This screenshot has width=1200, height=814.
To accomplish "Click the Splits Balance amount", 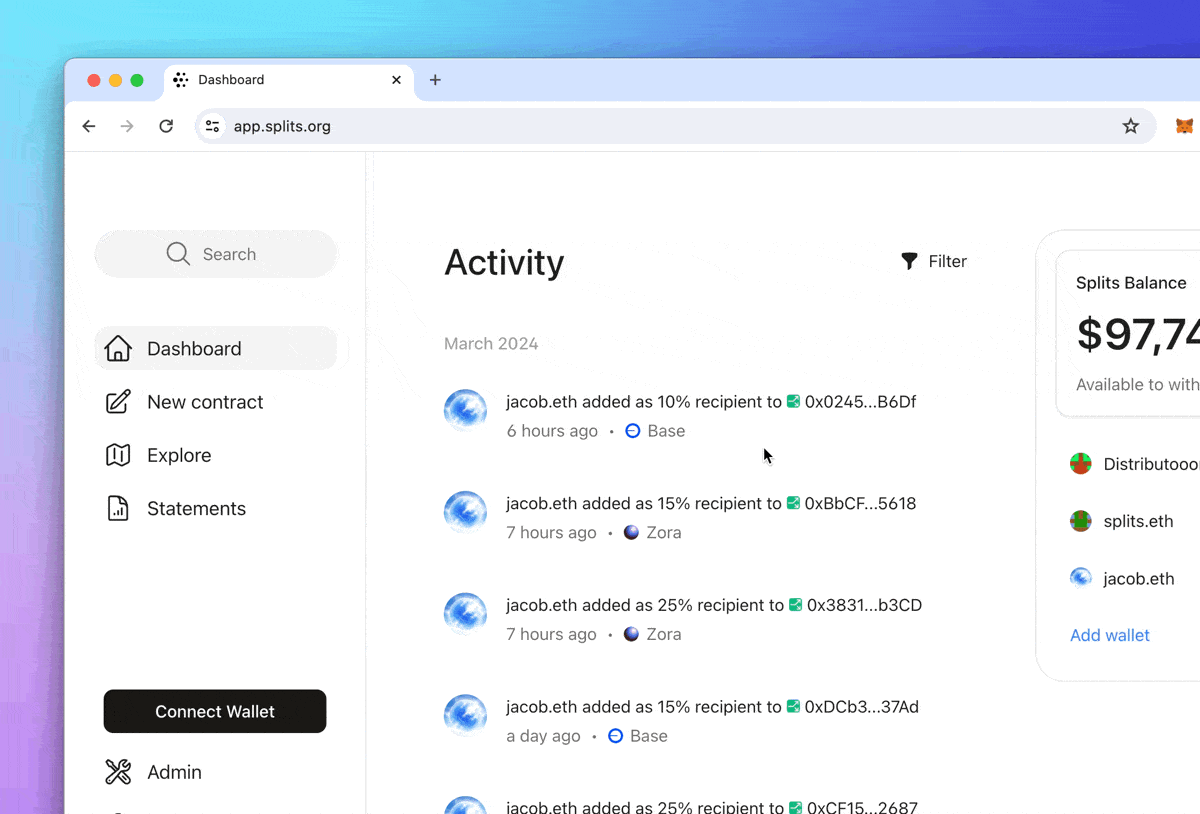I will point(1138,334).
